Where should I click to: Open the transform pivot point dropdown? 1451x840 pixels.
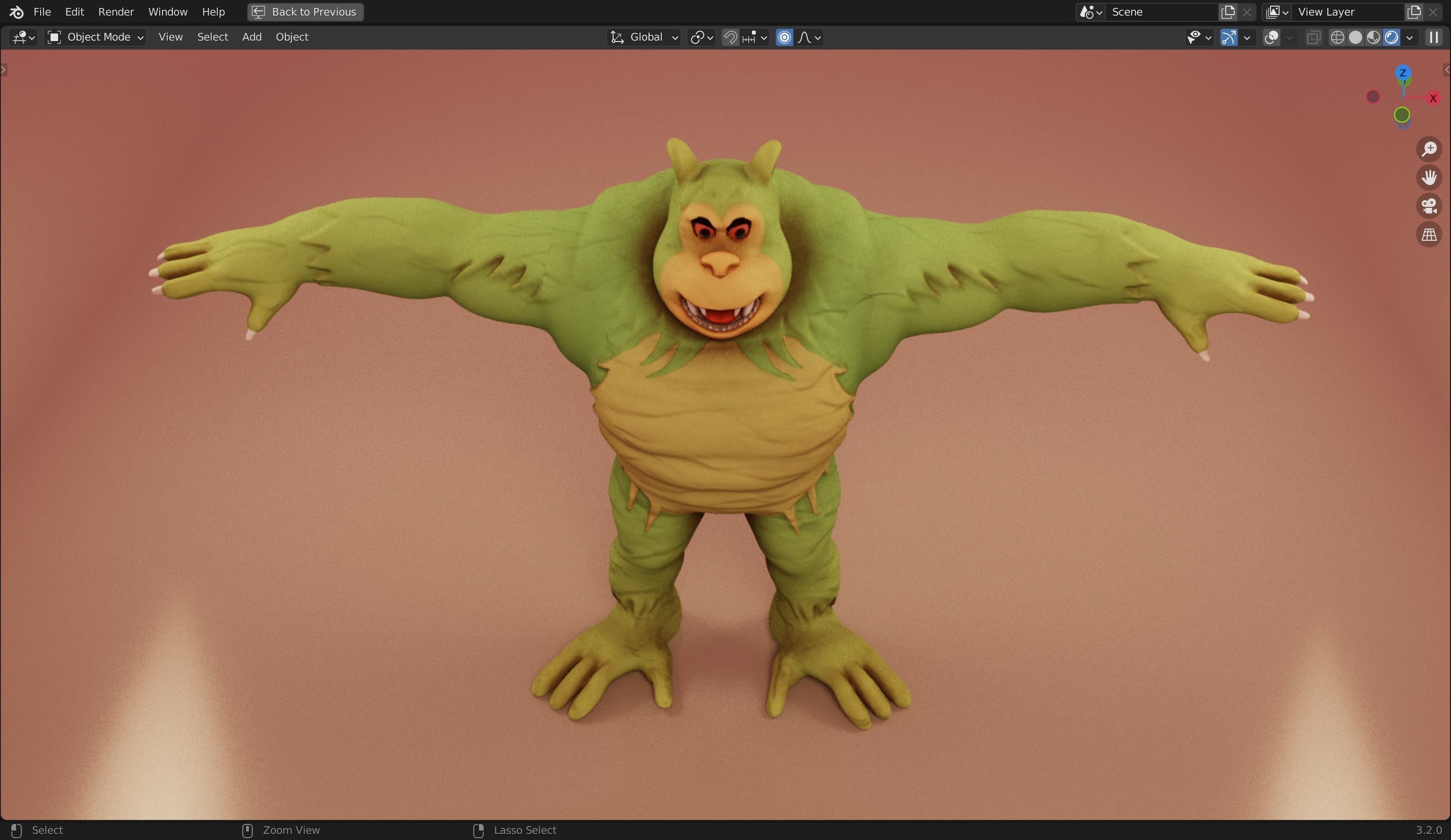coord(701,37)
